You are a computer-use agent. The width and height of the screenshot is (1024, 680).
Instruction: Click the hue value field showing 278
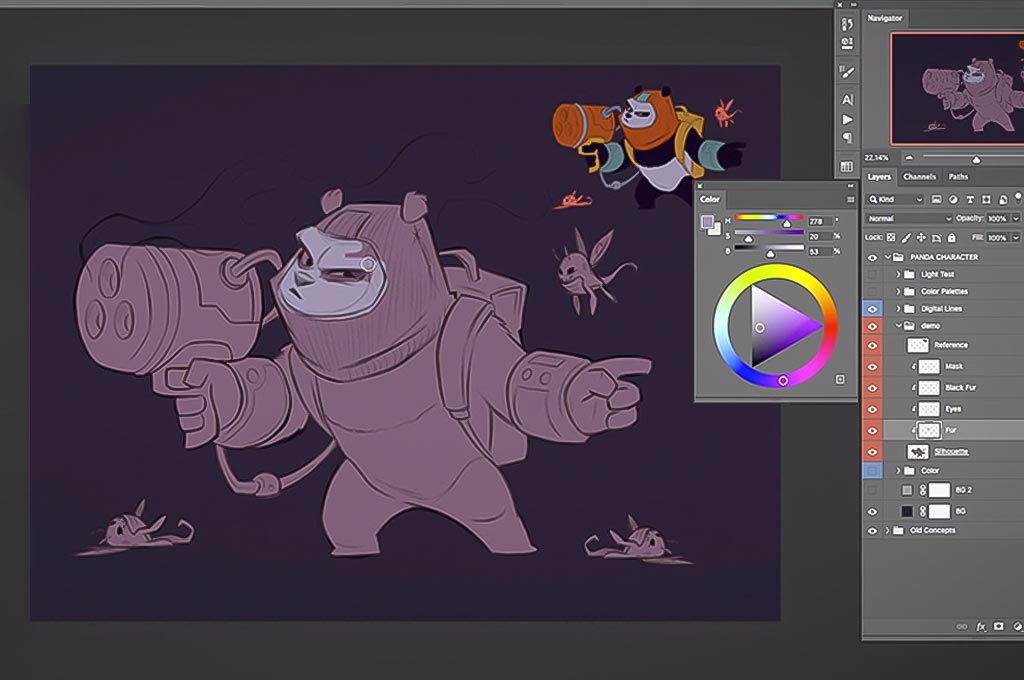pos(820,221)
